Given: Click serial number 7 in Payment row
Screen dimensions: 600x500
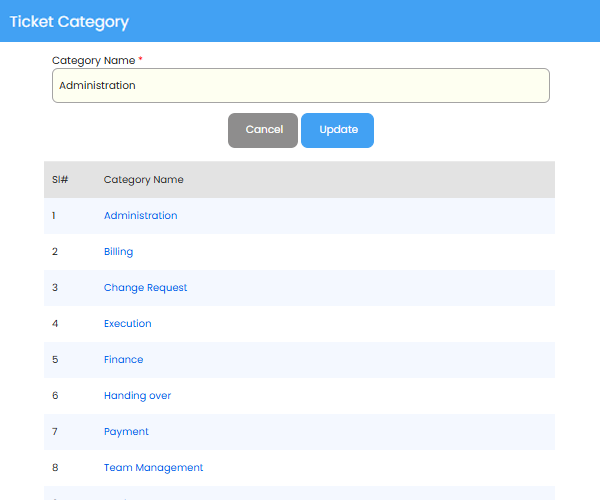Looking at the screenshot, I should (x=55, y=432).
